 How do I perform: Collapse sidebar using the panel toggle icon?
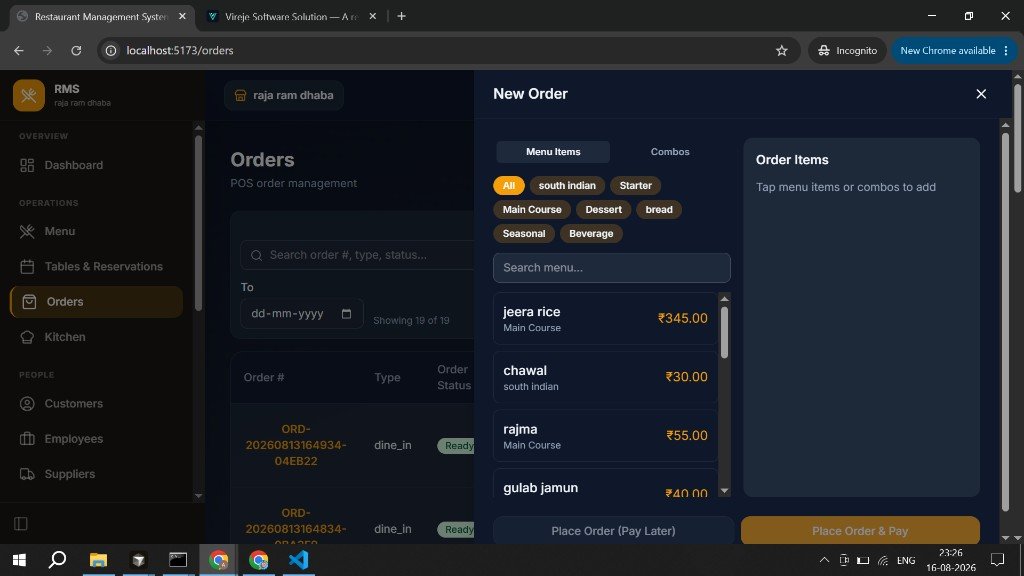(21, 524)
